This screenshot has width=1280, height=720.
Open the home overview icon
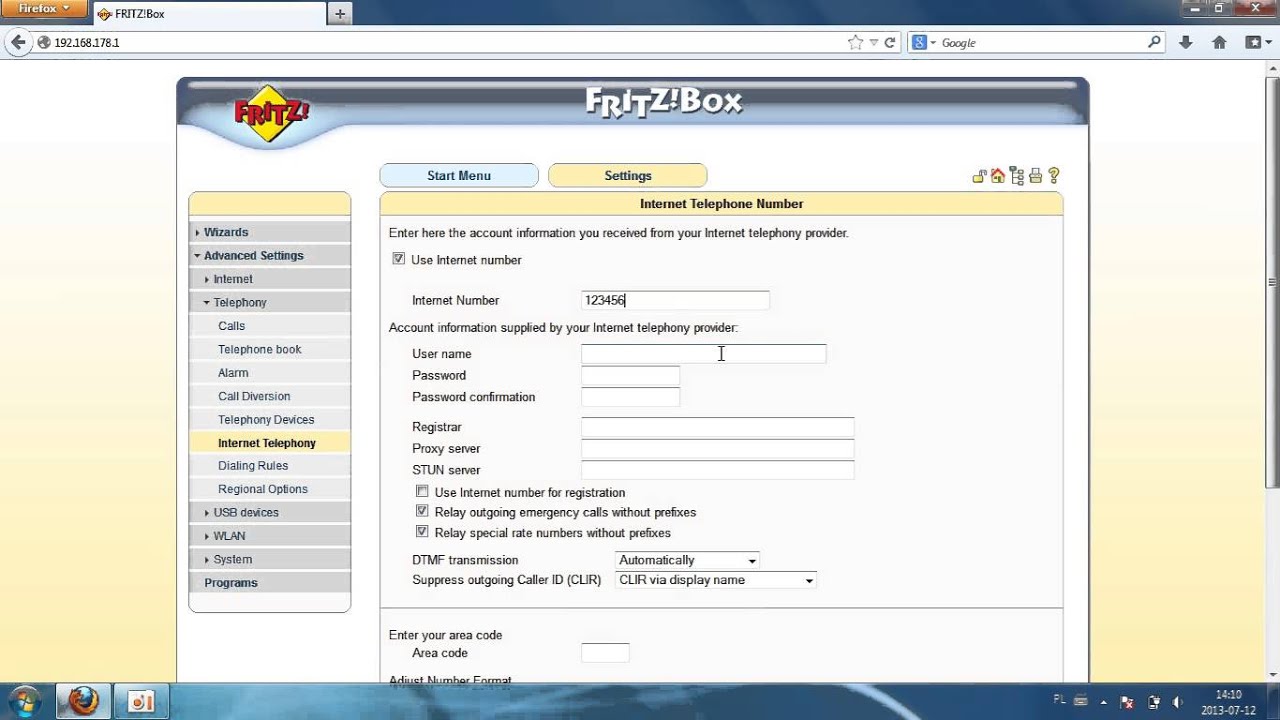point(997,176)
